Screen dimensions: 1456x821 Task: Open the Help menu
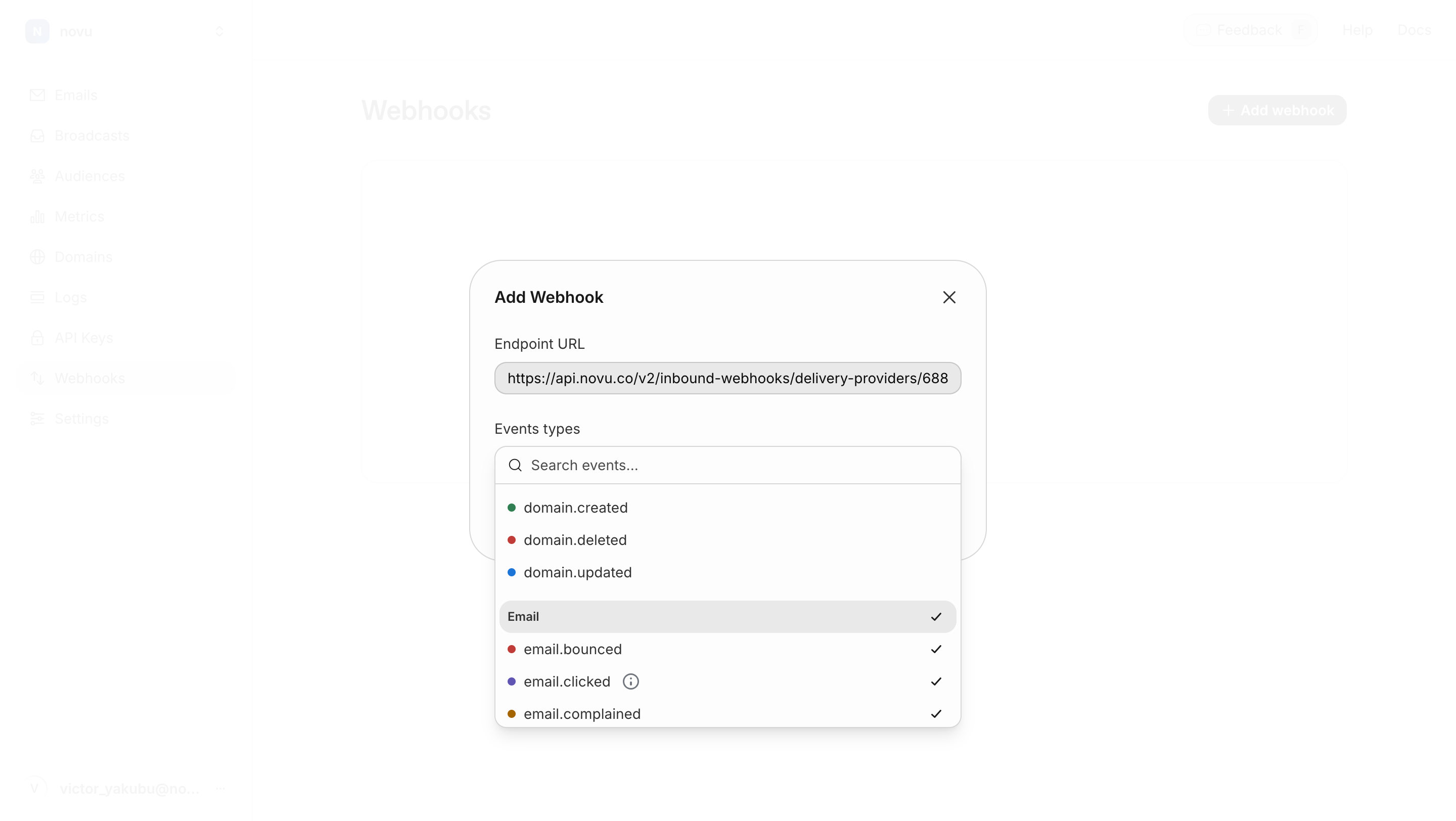(x=1357, y=30)
